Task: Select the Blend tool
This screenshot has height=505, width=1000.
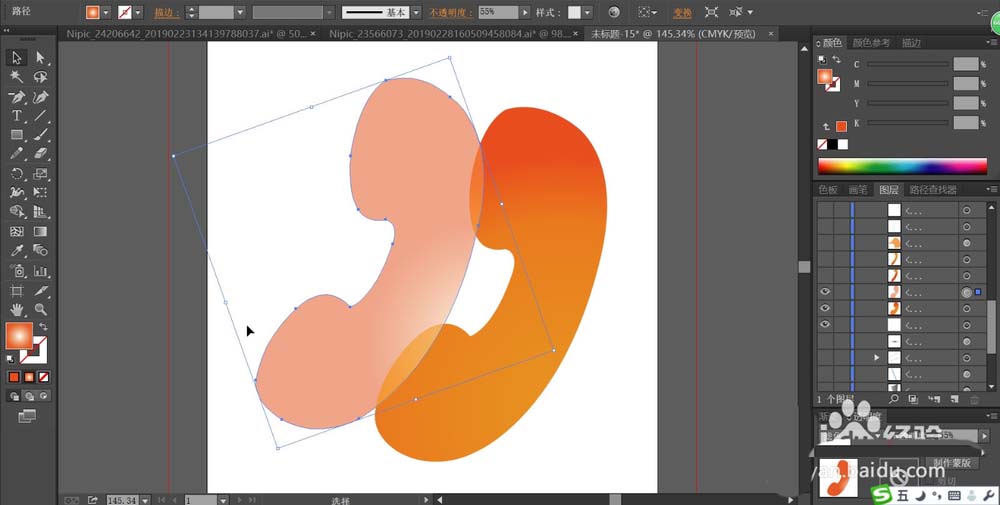Action: pyautogui.click(x=40, y=251)
